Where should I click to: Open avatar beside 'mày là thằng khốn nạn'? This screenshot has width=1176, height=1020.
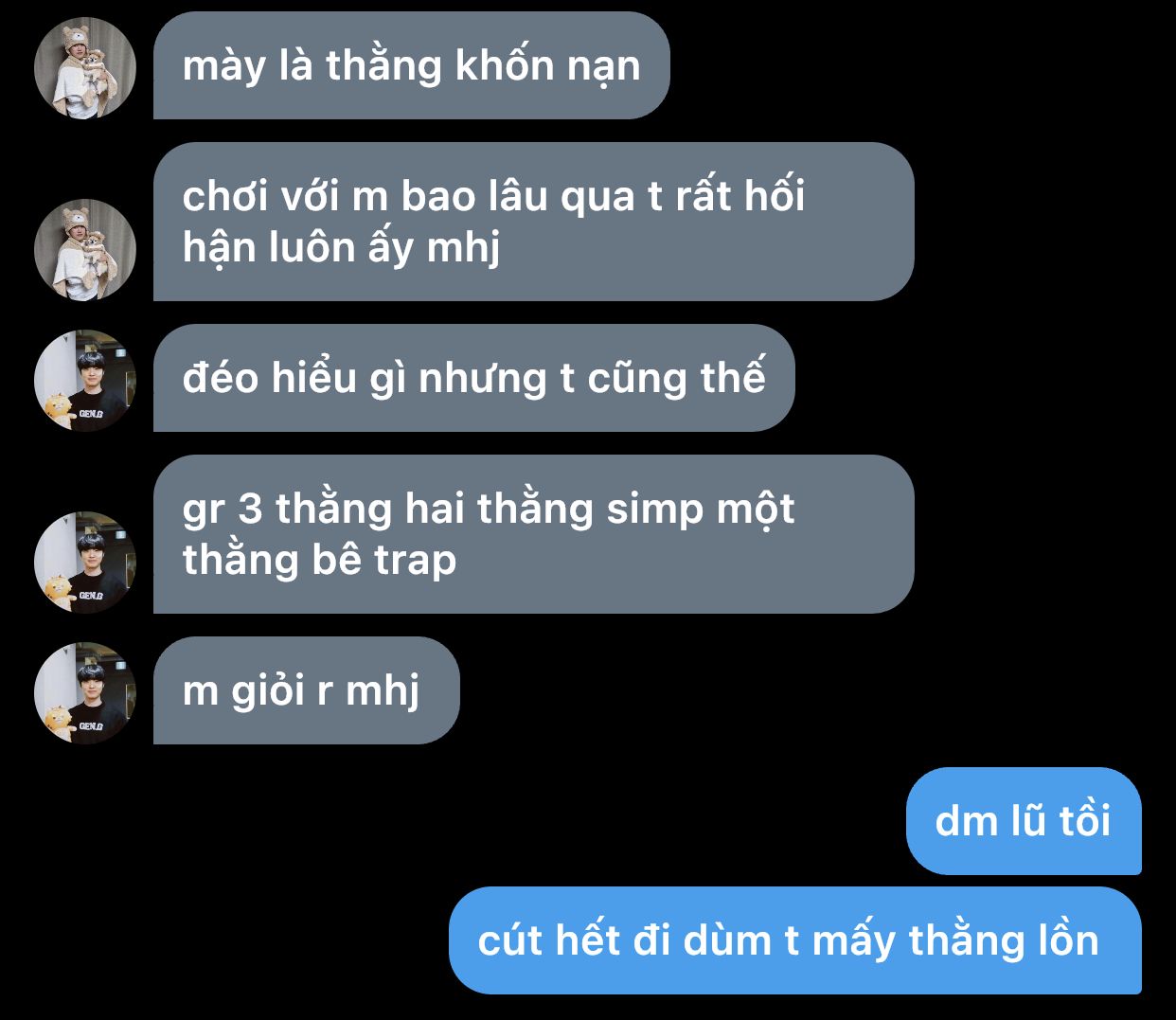pos(85,68)
